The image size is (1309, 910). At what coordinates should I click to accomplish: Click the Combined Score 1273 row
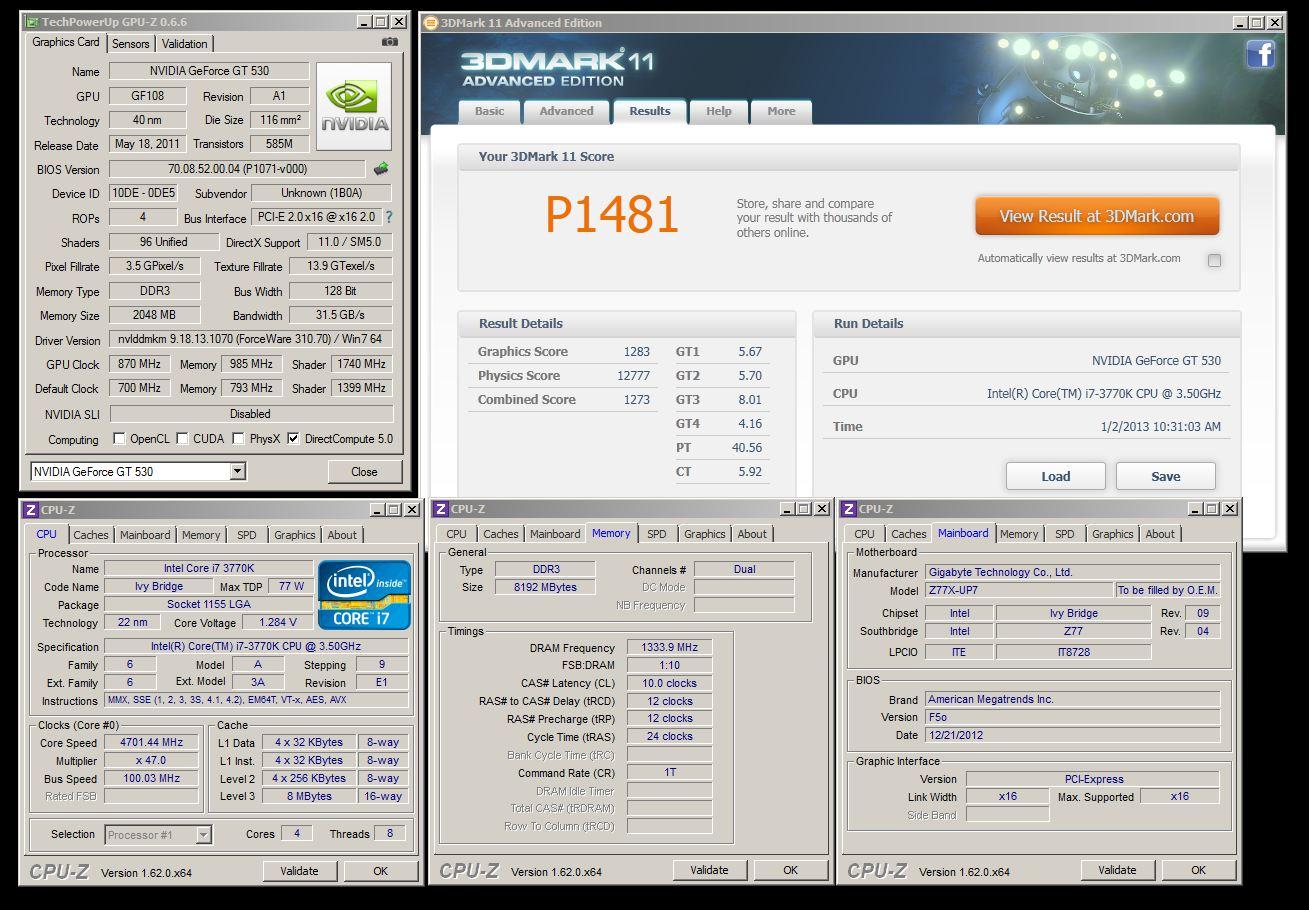(x=564, y=400)
